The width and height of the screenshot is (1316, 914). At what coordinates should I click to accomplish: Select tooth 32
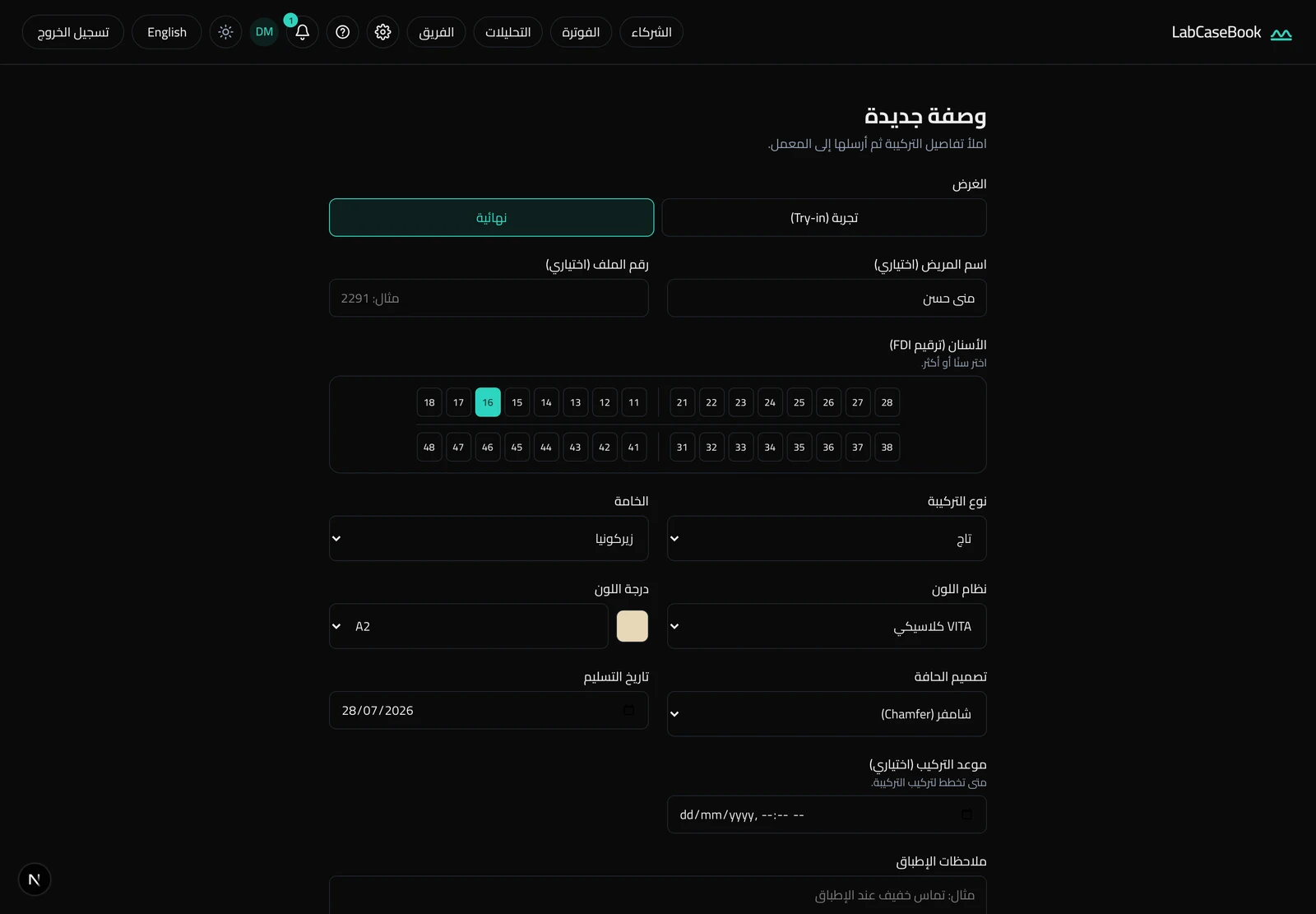[x=711, y=447]
